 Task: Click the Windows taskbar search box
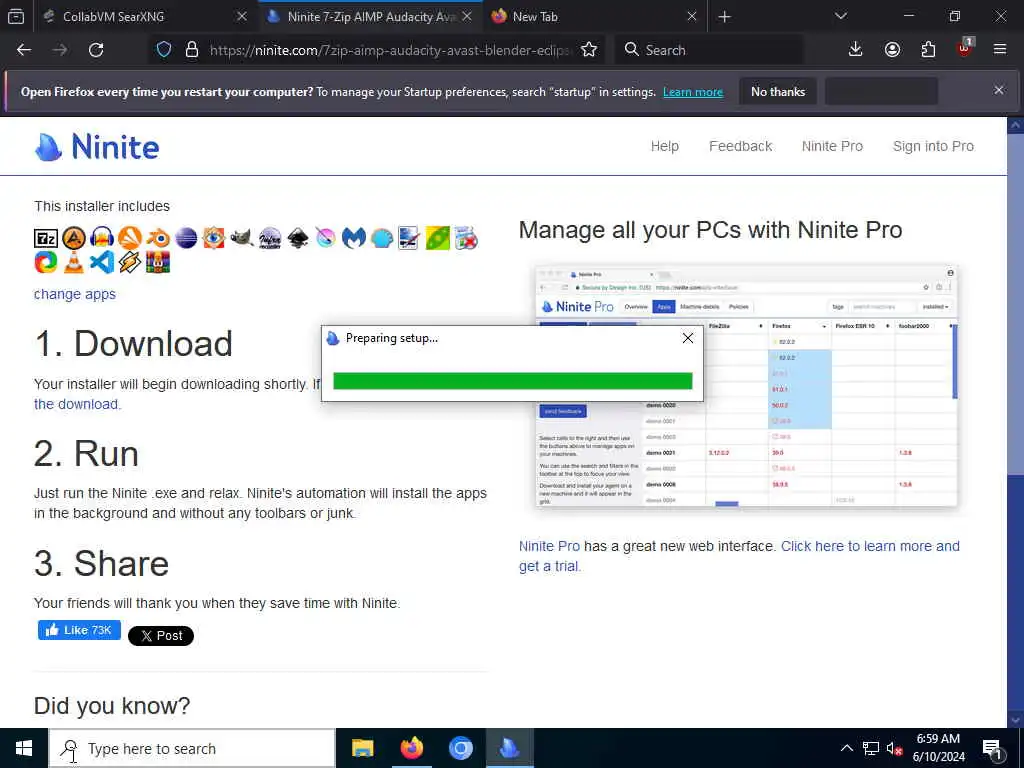click(x=192, y=748)
